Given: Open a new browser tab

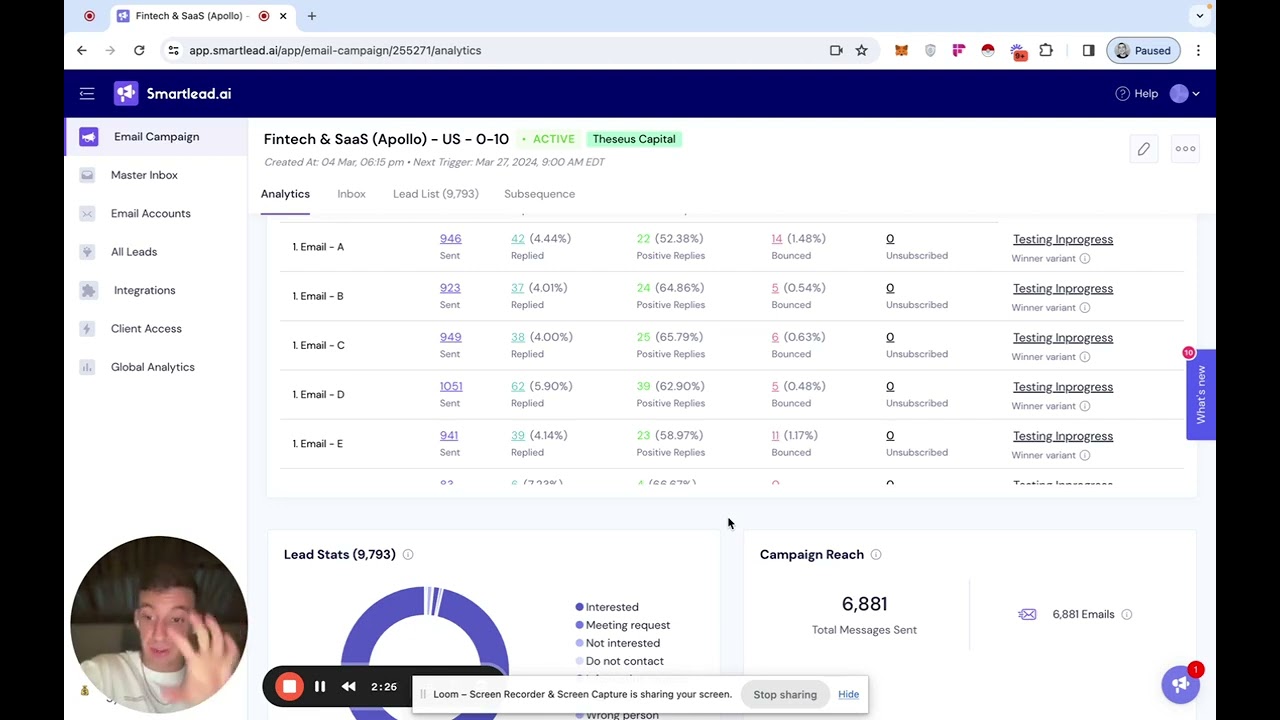Looking at the screenshot, I should 312,16.
